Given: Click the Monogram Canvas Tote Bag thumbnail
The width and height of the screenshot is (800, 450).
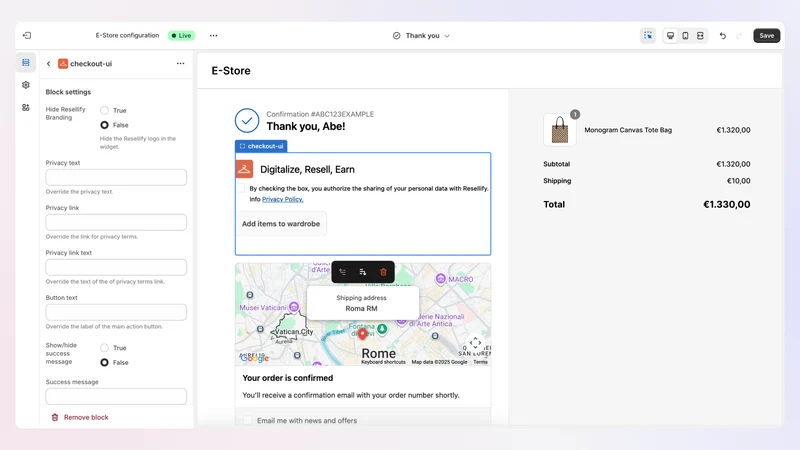Looking at the screenshot, I should [560, 130].
